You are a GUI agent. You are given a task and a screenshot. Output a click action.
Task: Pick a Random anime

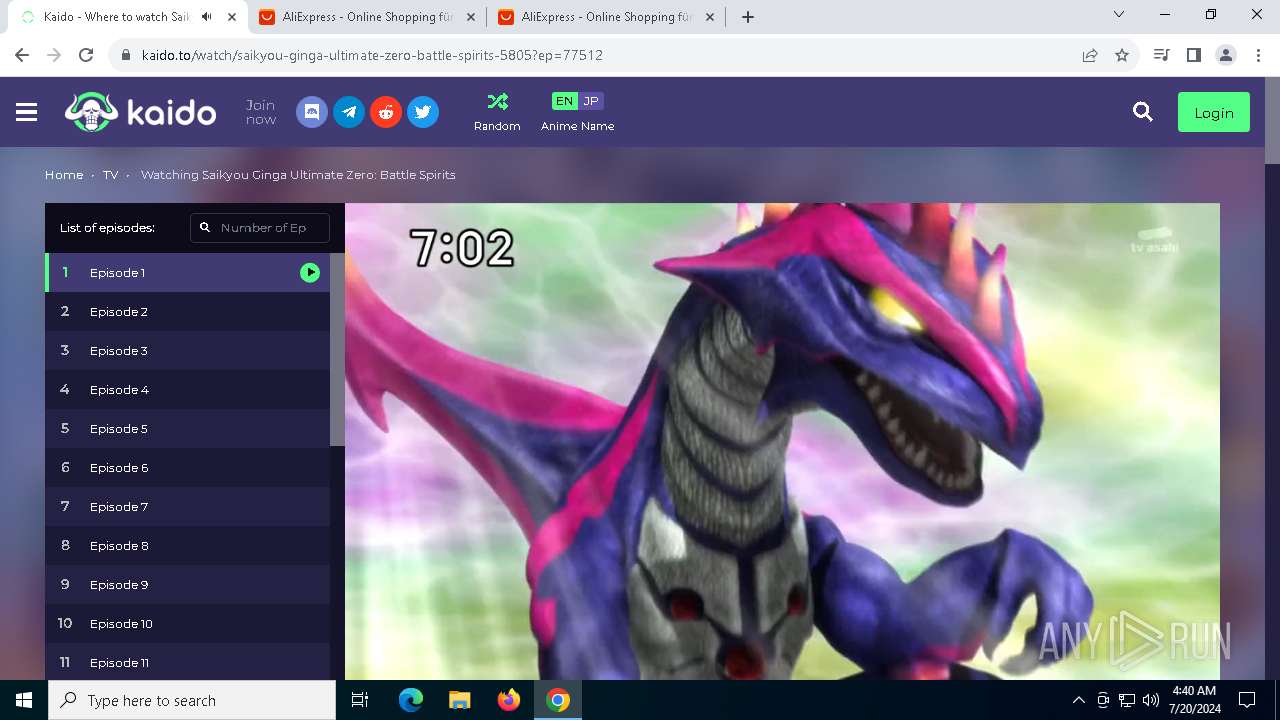point(497,112)
